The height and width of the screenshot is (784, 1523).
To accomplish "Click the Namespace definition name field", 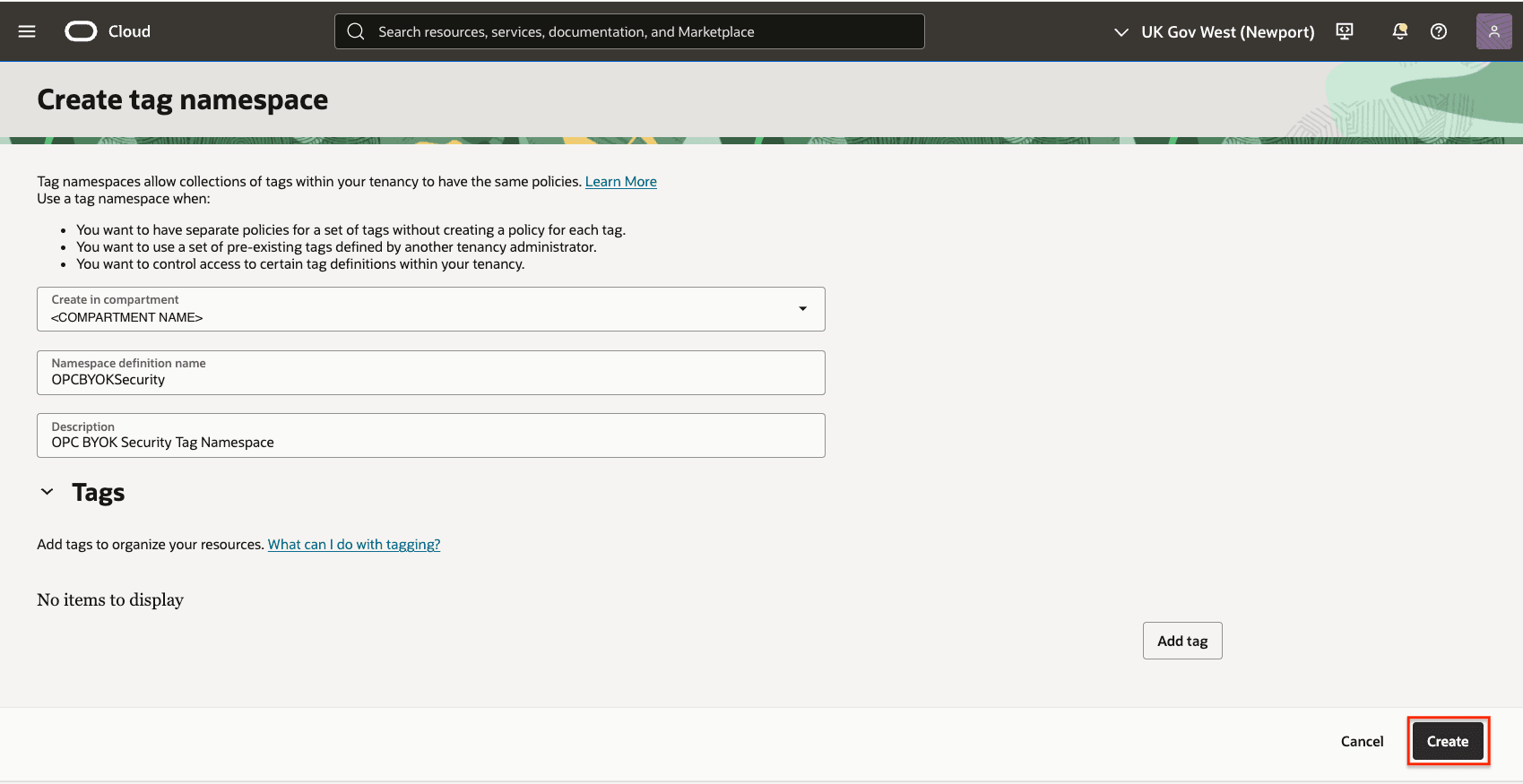I will [x=431, y=373].
